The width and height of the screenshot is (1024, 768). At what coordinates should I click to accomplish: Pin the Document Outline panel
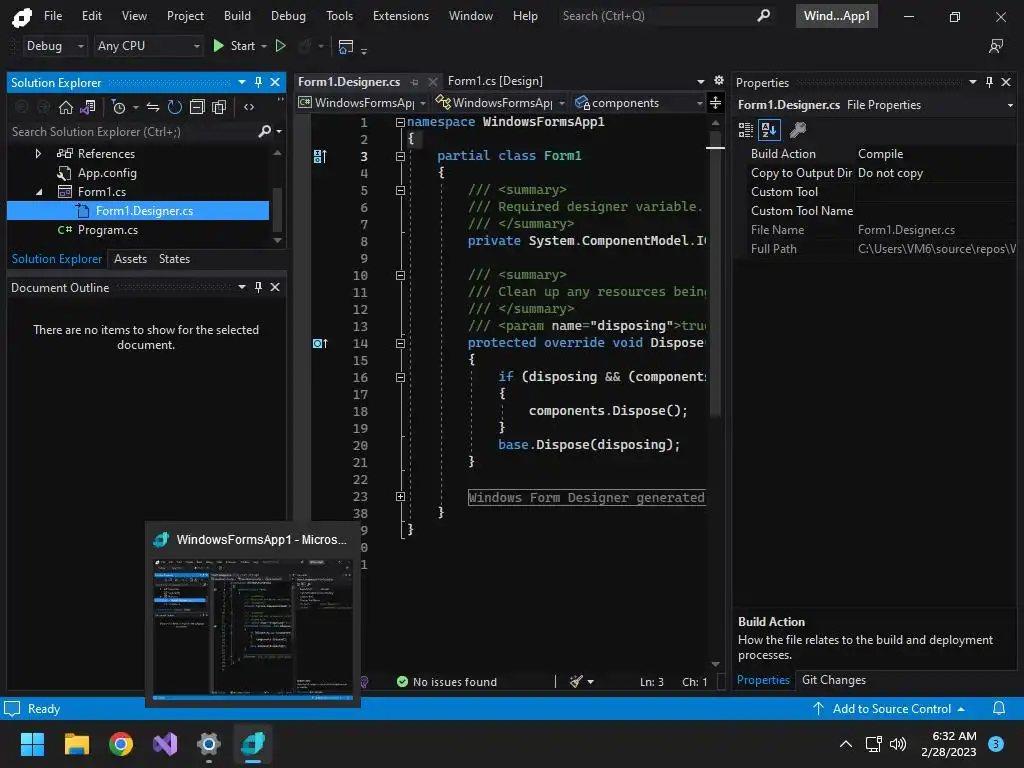coord(259,287)
